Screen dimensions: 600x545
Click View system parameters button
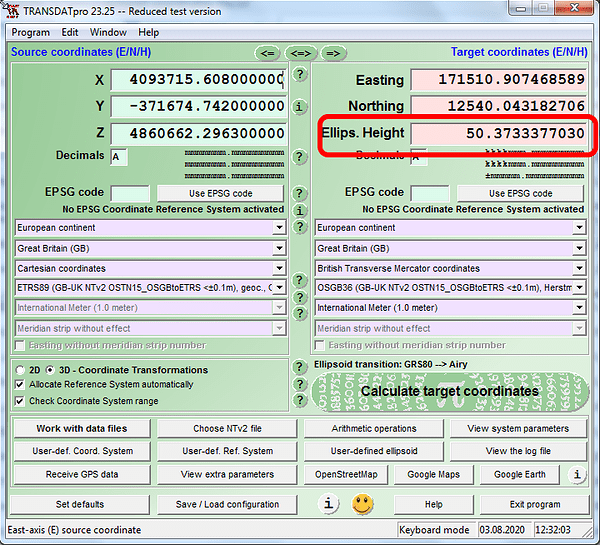[518, 428]
